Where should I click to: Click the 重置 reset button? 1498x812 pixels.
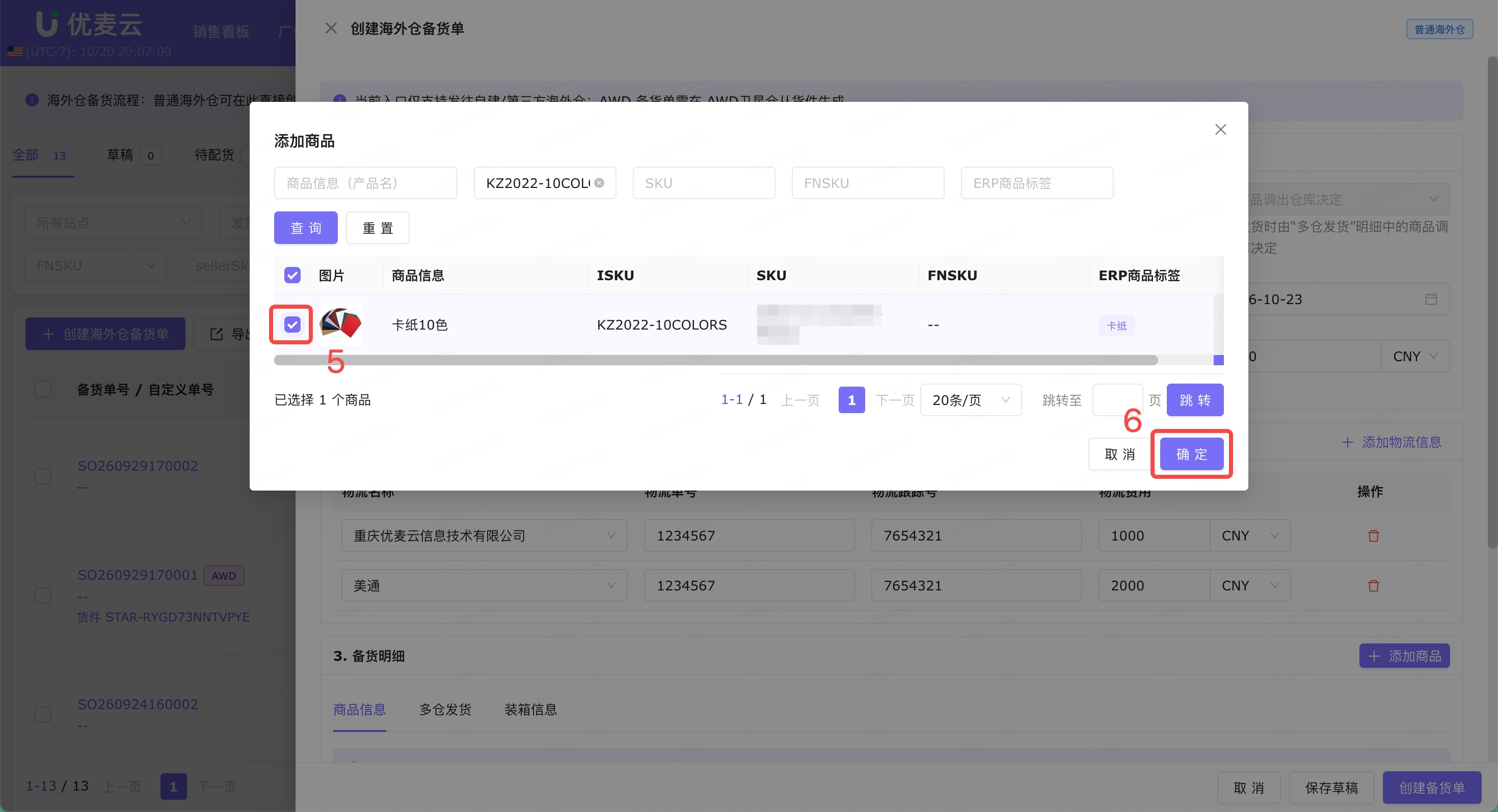(378, 227)
